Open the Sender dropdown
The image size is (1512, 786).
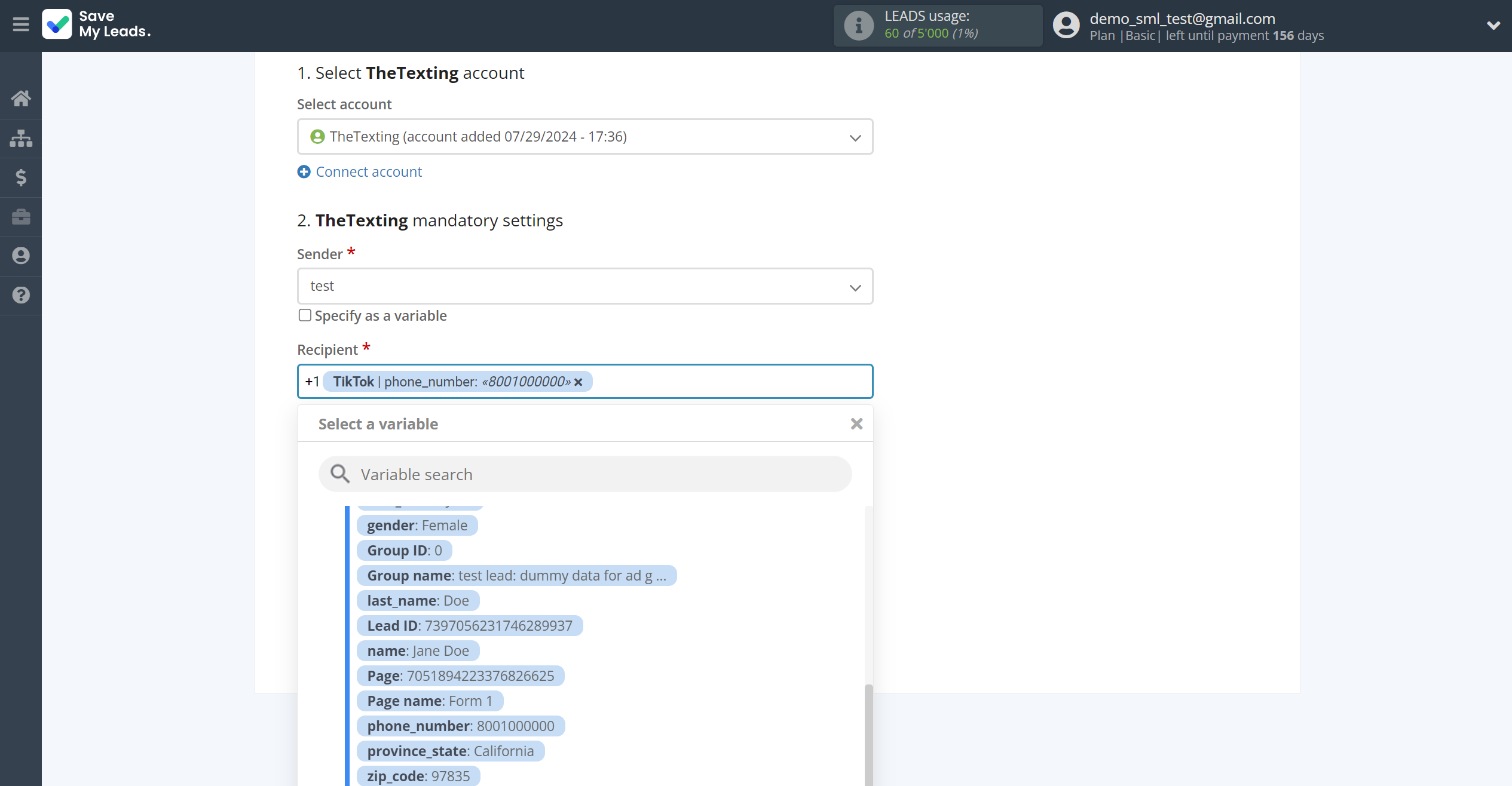tap(585, 286)
